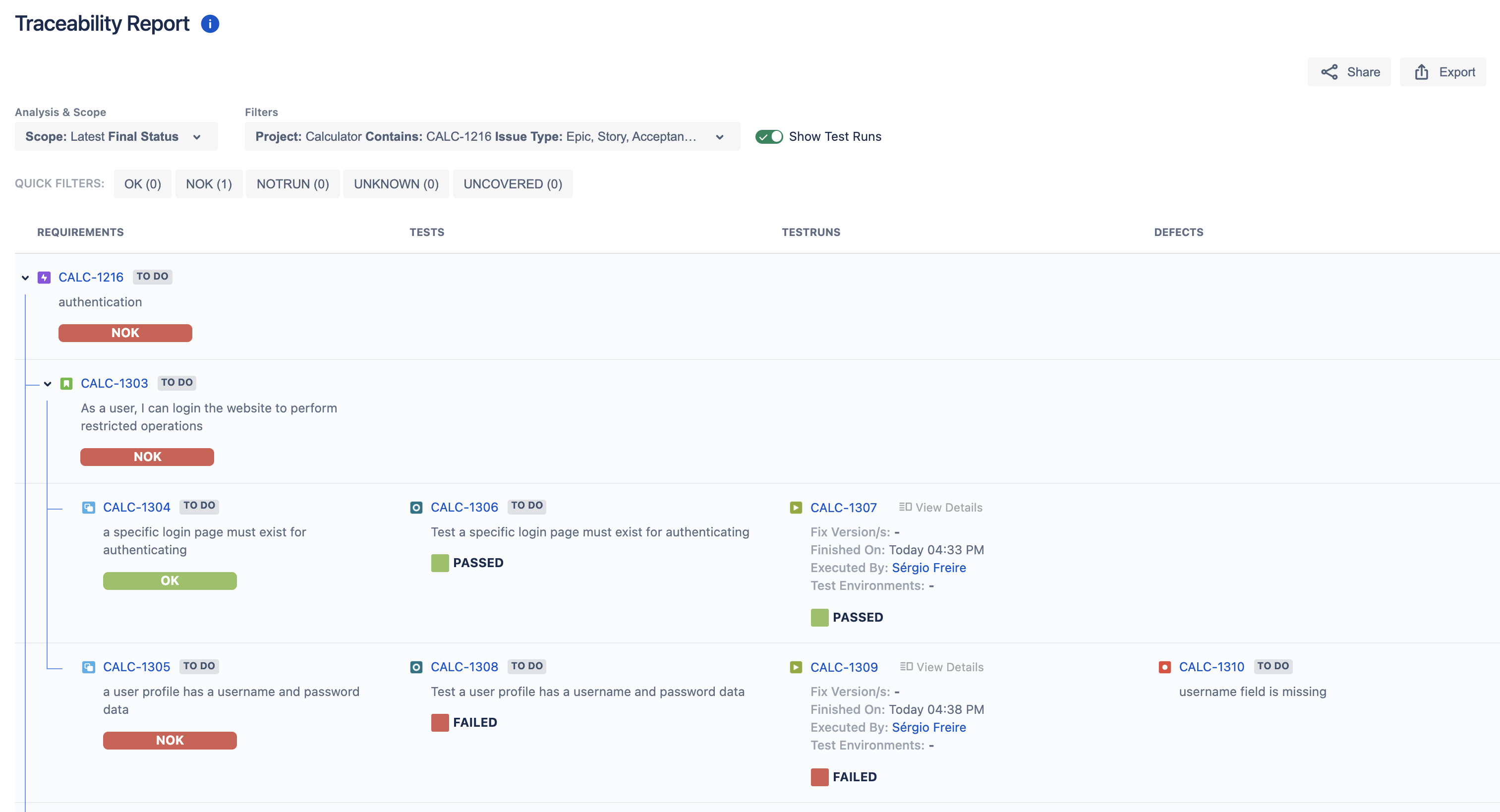
Task: Click View Details for CALC-1309
Action: (941, 667)
